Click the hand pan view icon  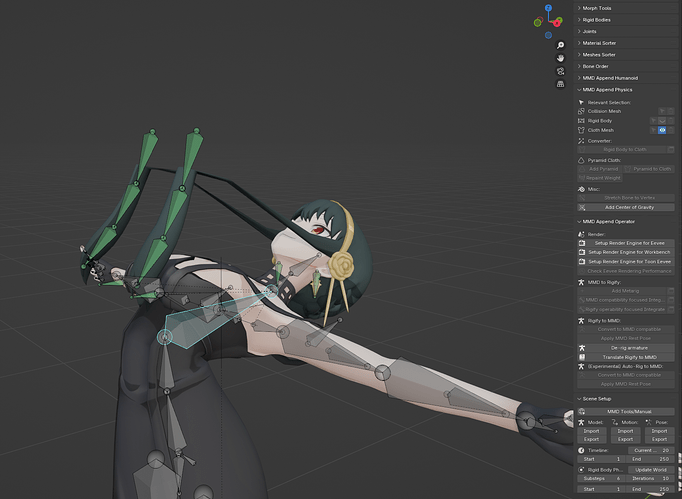560,58
